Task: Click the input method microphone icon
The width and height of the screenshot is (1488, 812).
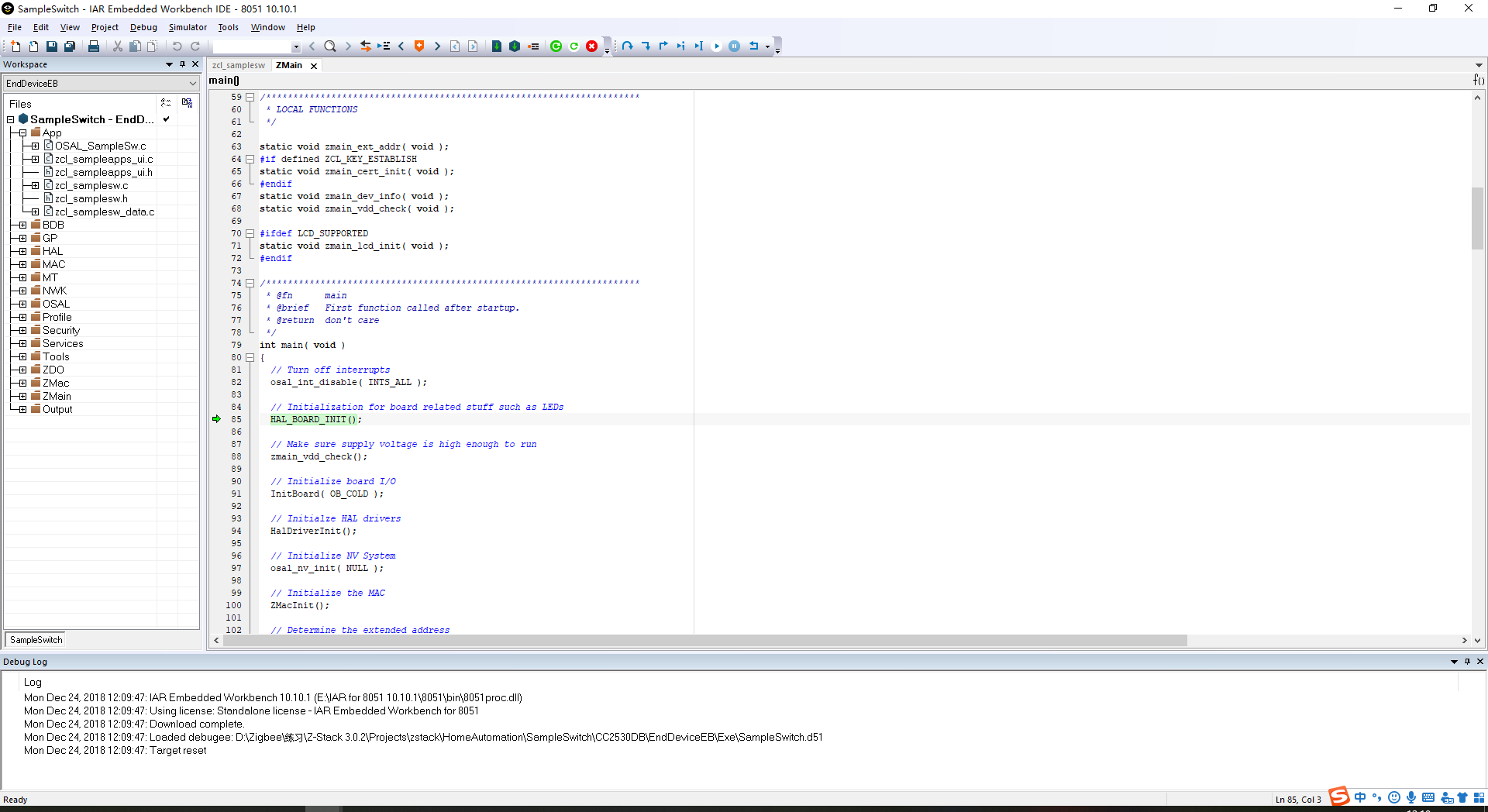Action: [1411, 797]
